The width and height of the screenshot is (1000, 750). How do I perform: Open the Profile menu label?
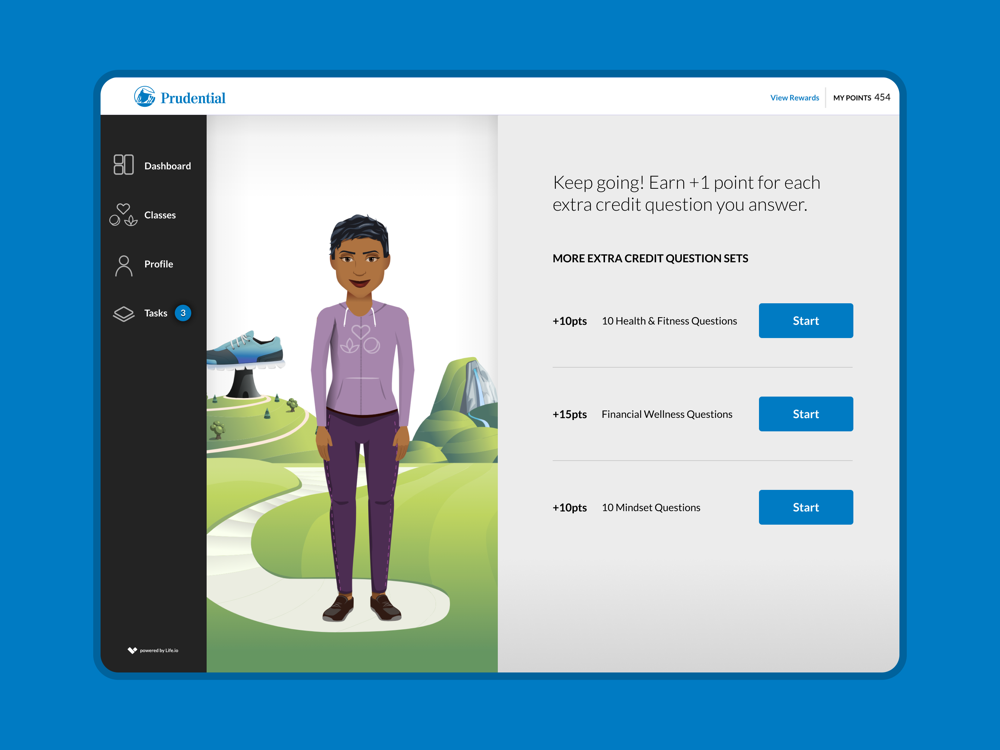pyautogui.click(x=158, y=264)
